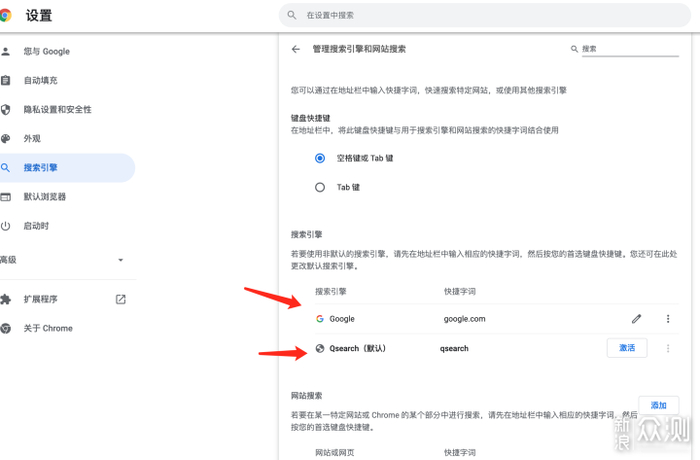Click the Qsearch（默认）entry name

(358, 348)
